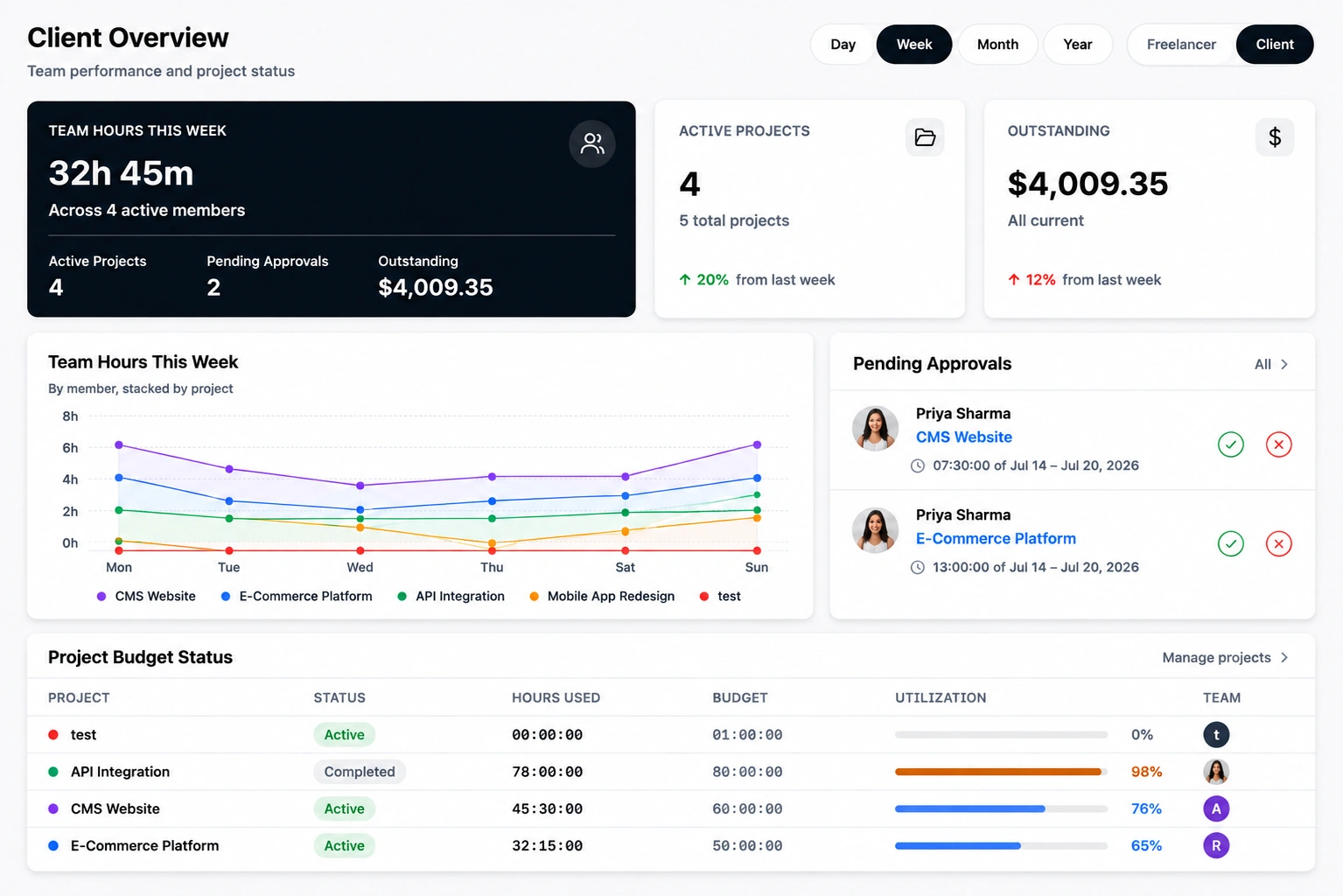Open Priya Sharma's avatar in CMS Website approval

(876, 429)
